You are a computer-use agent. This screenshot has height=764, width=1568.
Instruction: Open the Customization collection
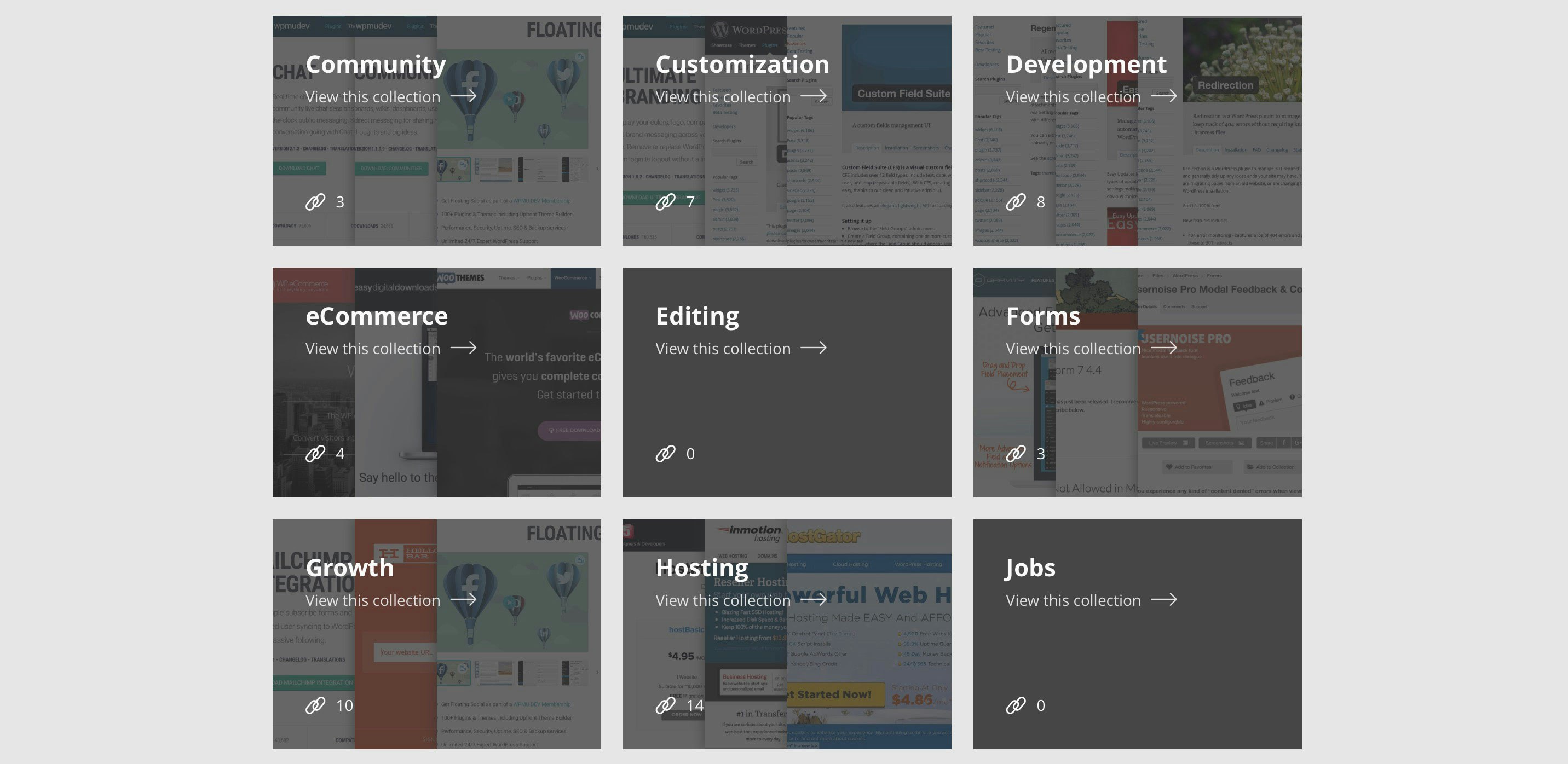click(x=723, y=96)
